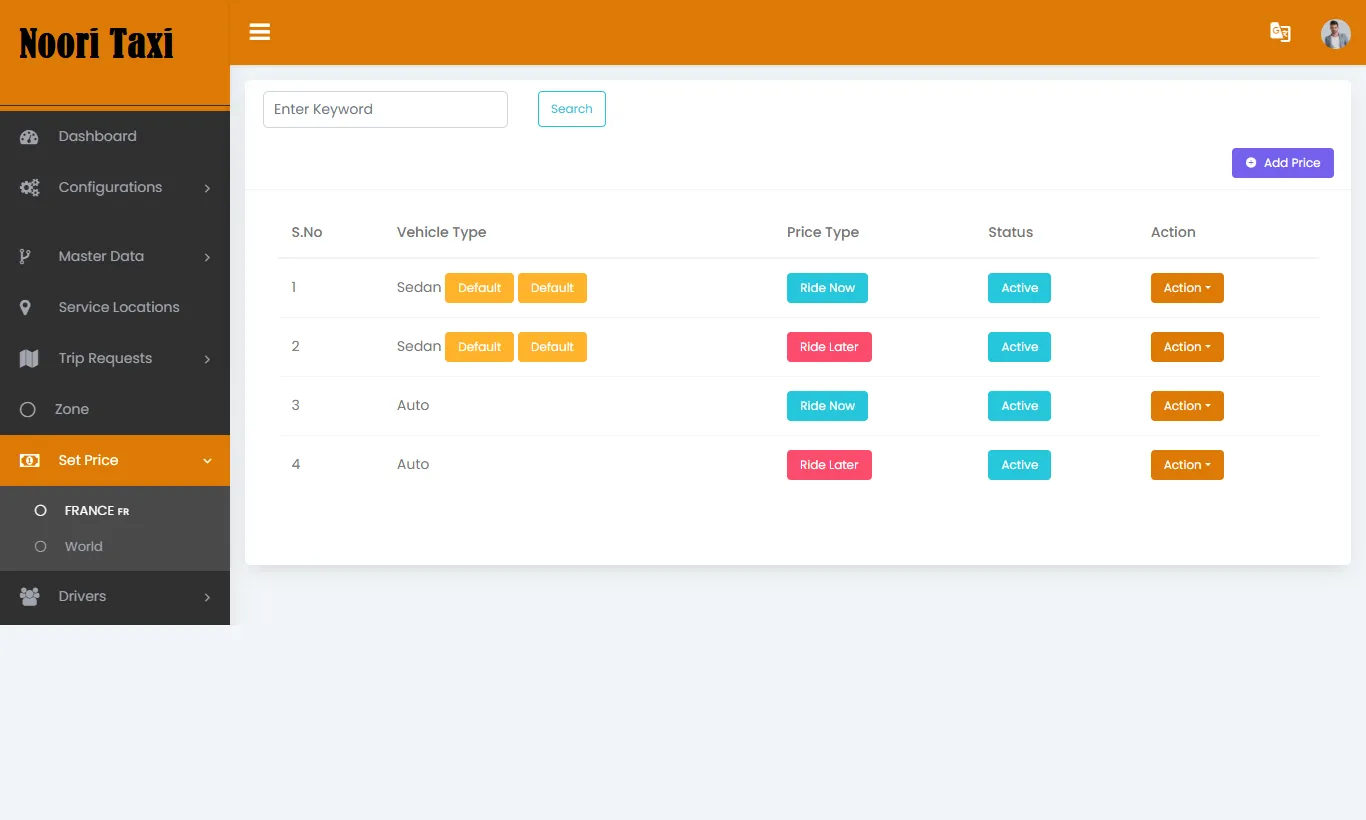This screenshot has height=820, width=1366.
Task: Click the Ride Later pink badge
Action: [x=829, y=346]
